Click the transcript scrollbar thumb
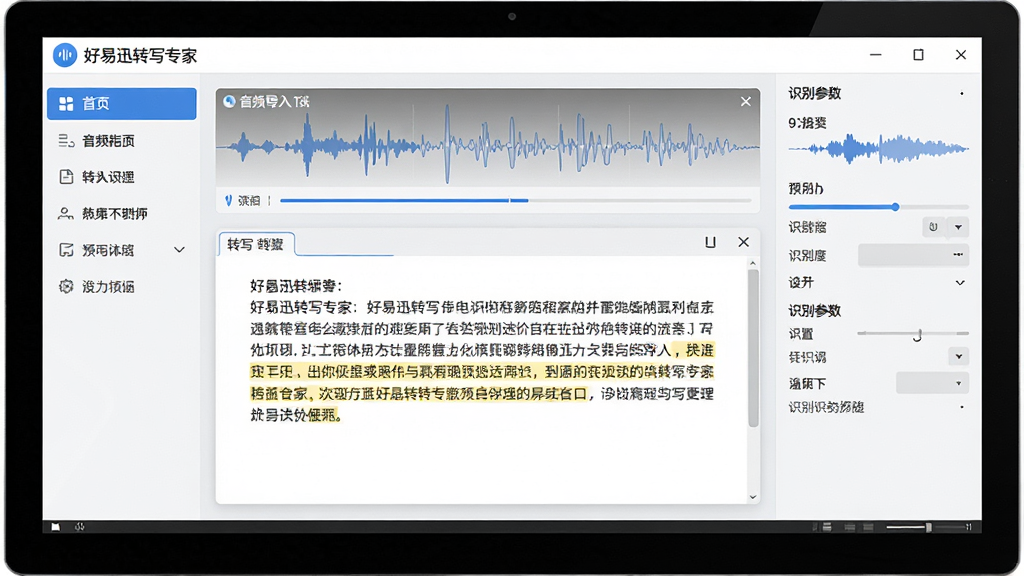1024x576 pixels. [753, 348]
